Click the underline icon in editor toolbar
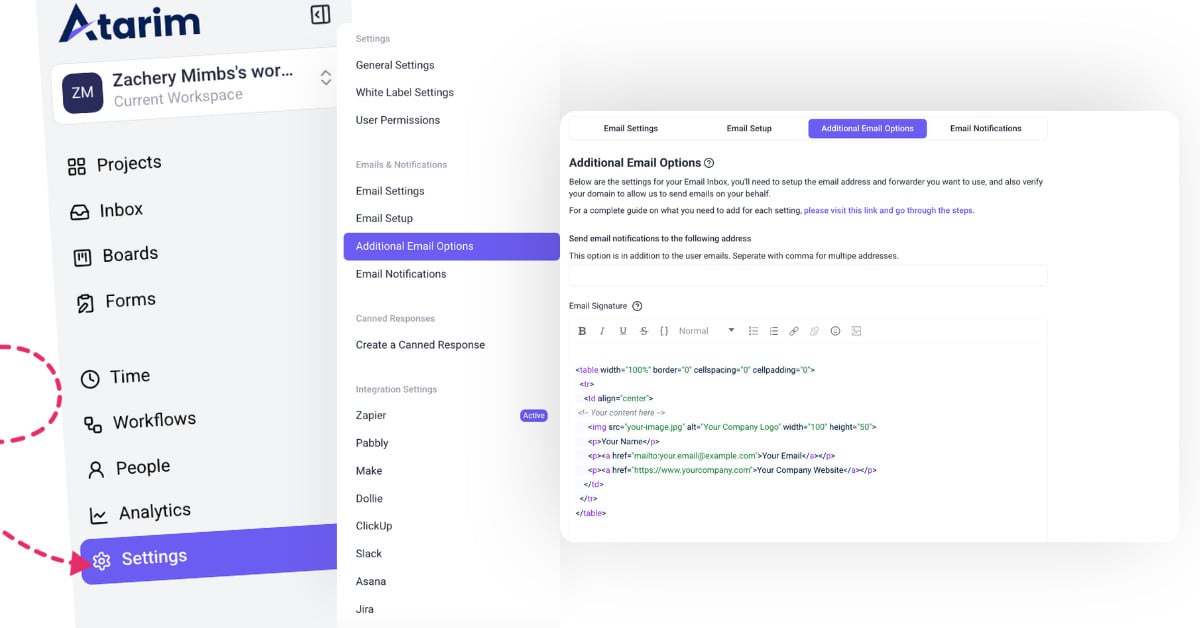Image resolution: width=1200 pixels, height=628 pixels. click(x=623, y=331)
